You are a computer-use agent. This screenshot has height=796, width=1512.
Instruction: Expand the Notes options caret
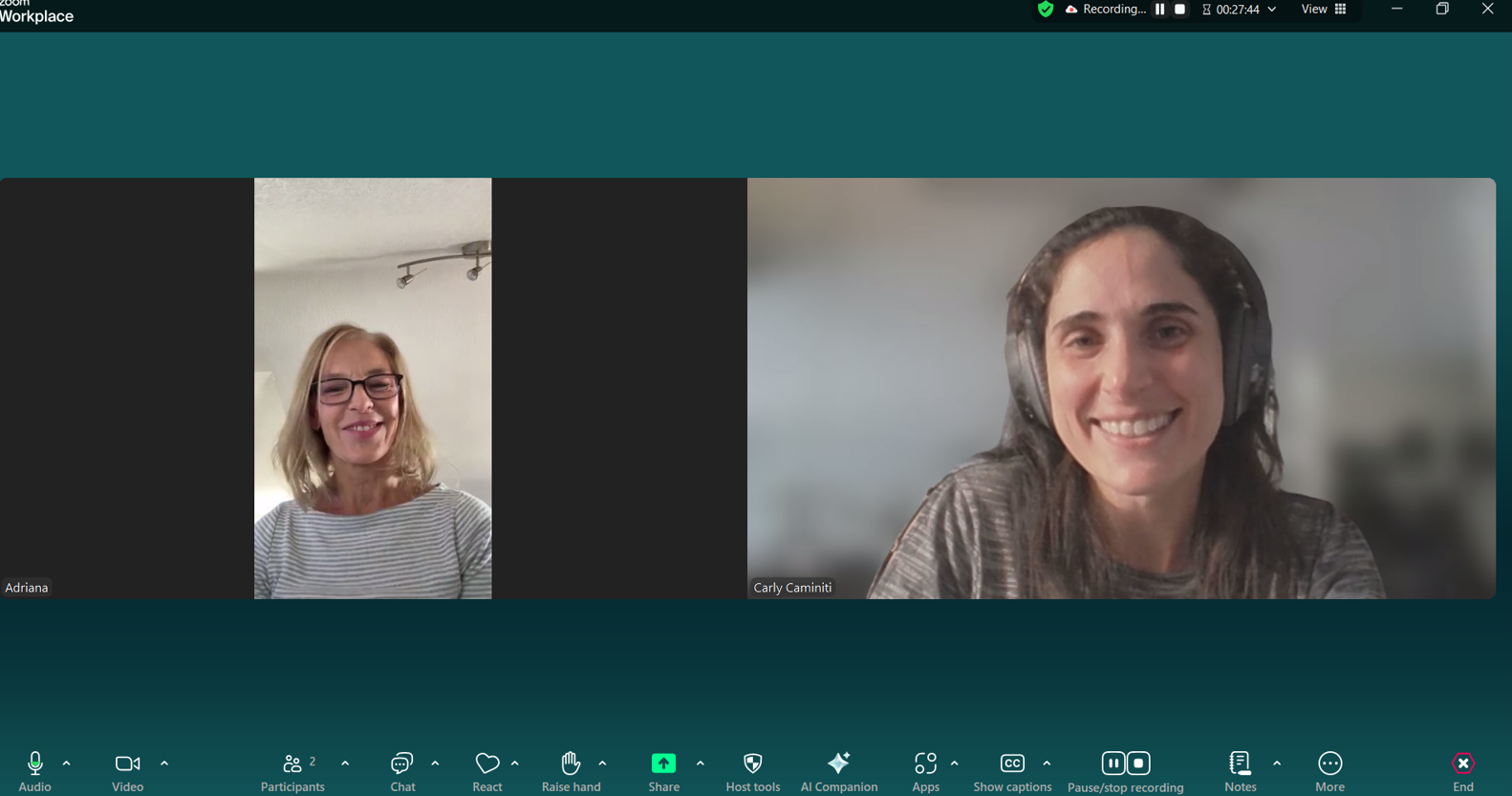[1277, 764]
